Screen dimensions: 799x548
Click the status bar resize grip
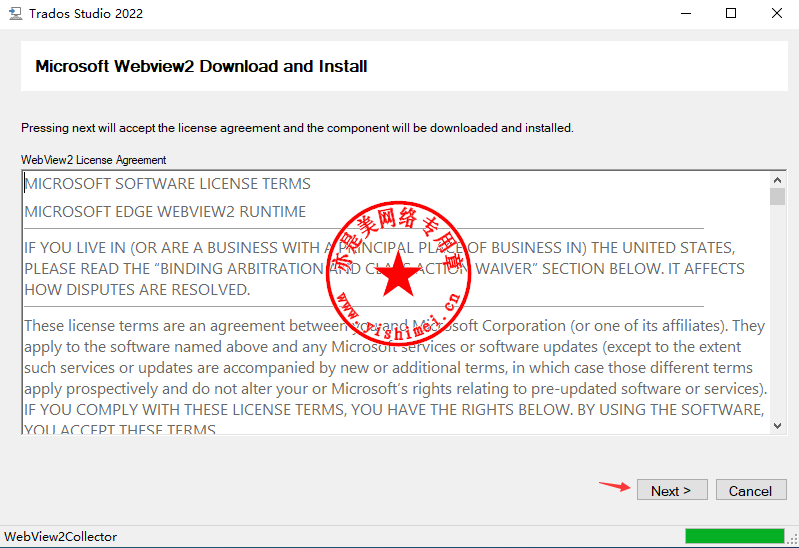pyautogui.click(x=792, y=539)
